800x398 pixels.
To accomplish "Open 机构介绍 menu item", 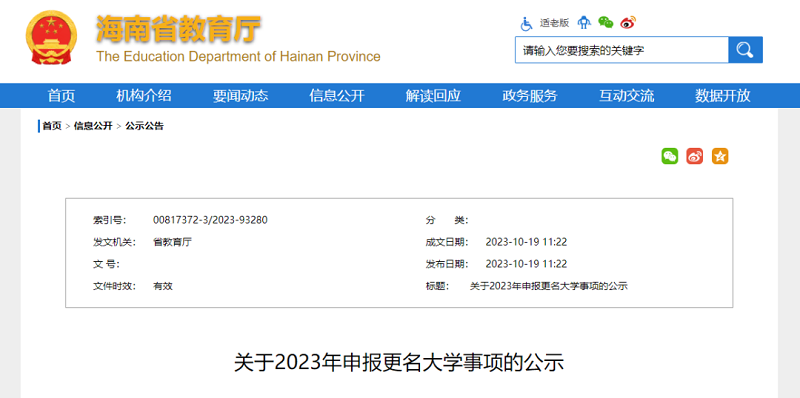I will click(x=144, y=95).
